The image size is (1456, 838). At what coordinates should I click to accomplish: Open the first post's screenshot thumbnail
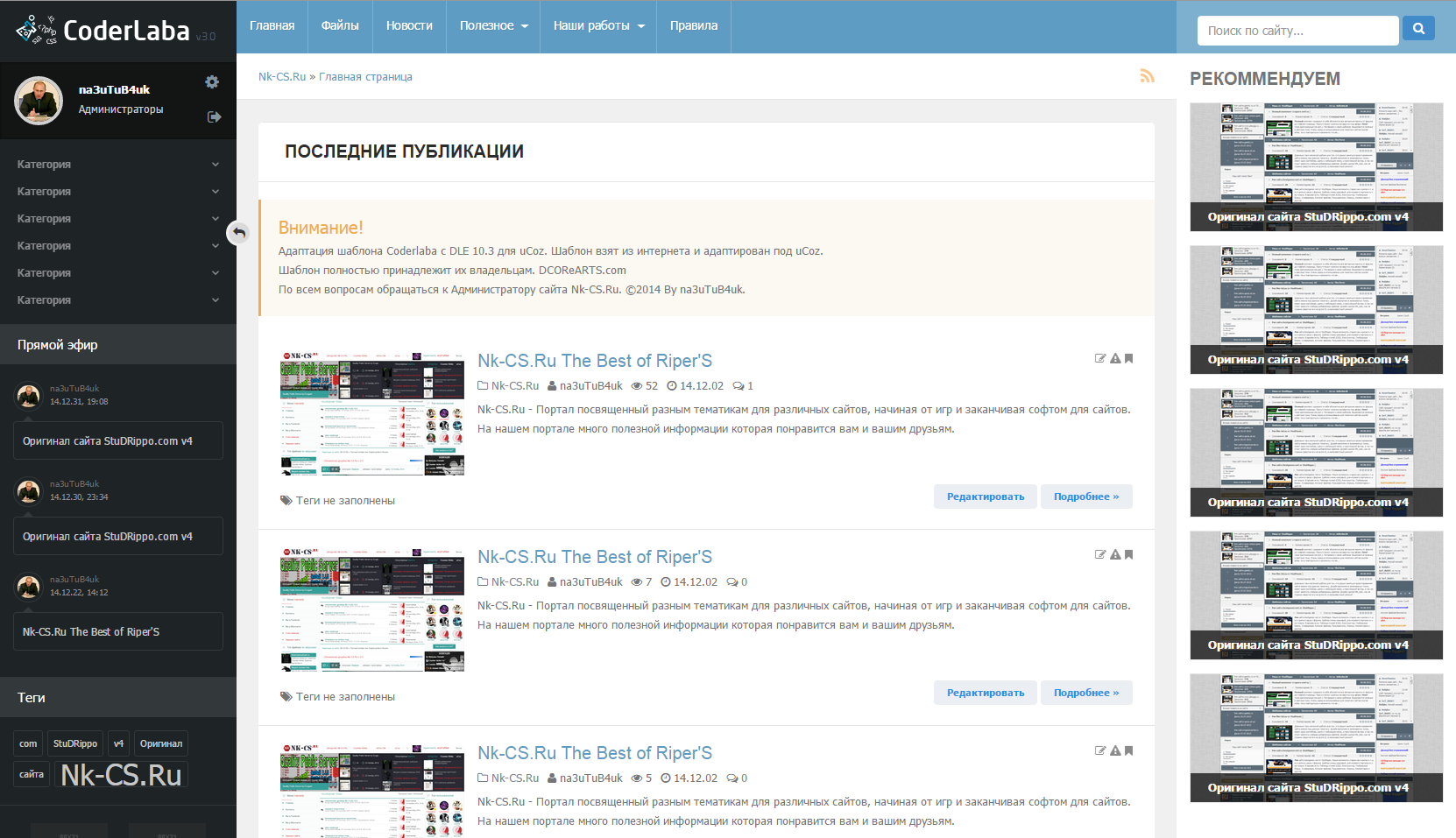372,413
